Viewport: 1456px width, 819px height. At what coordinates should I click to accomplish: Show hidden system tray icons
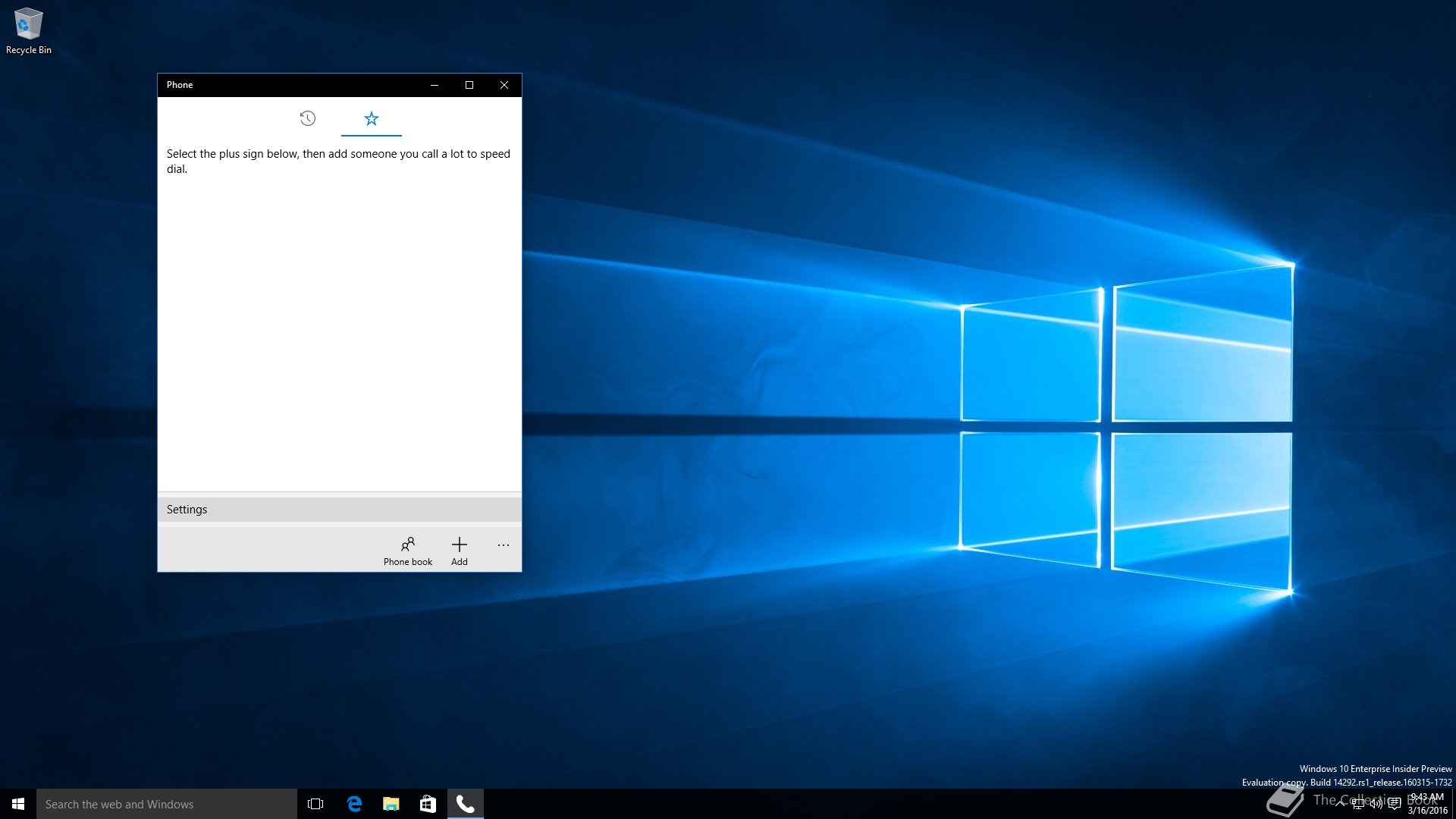click(1340, 804)
